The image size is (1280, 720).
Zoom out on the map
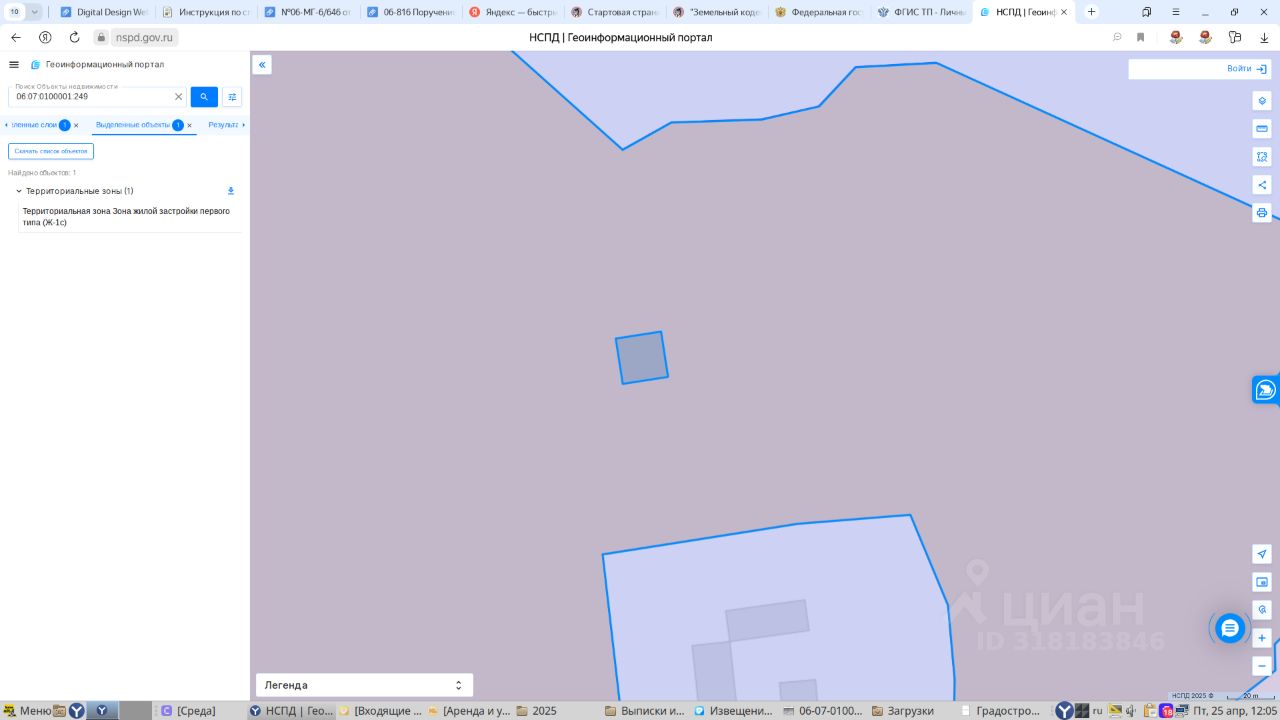coord(1262,666)
